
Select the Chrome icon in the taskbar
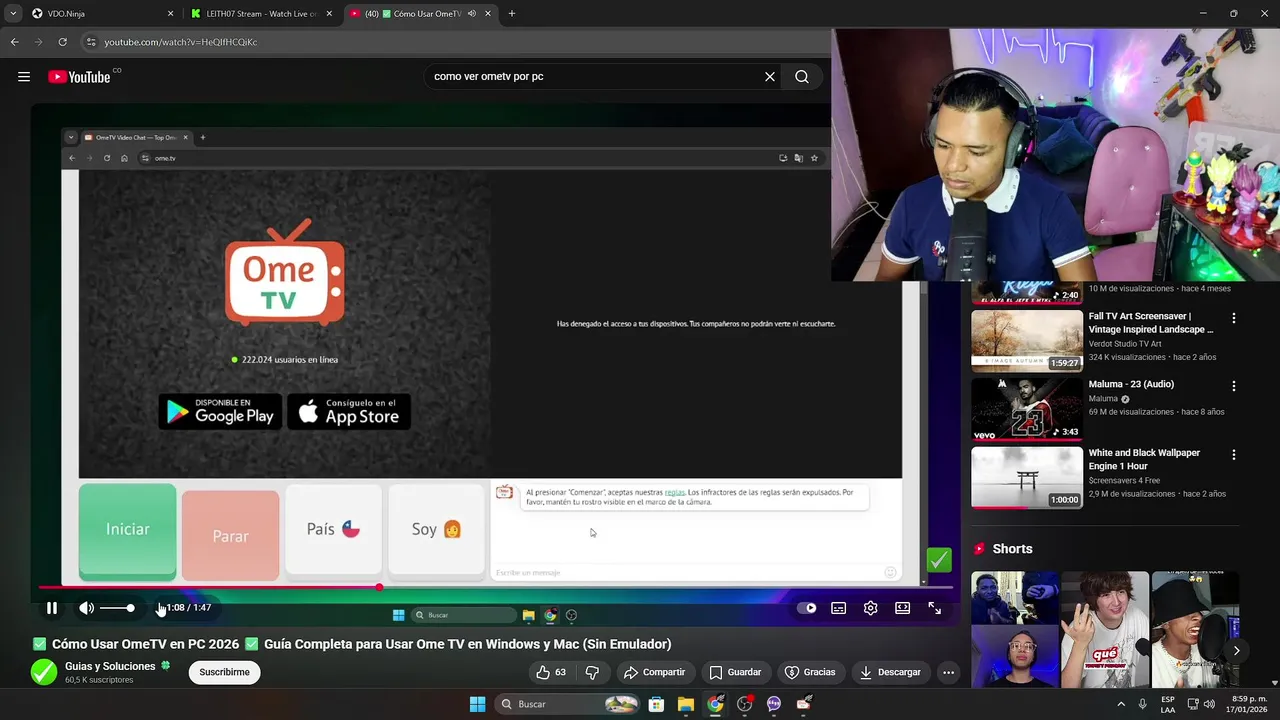coord(715,704)
